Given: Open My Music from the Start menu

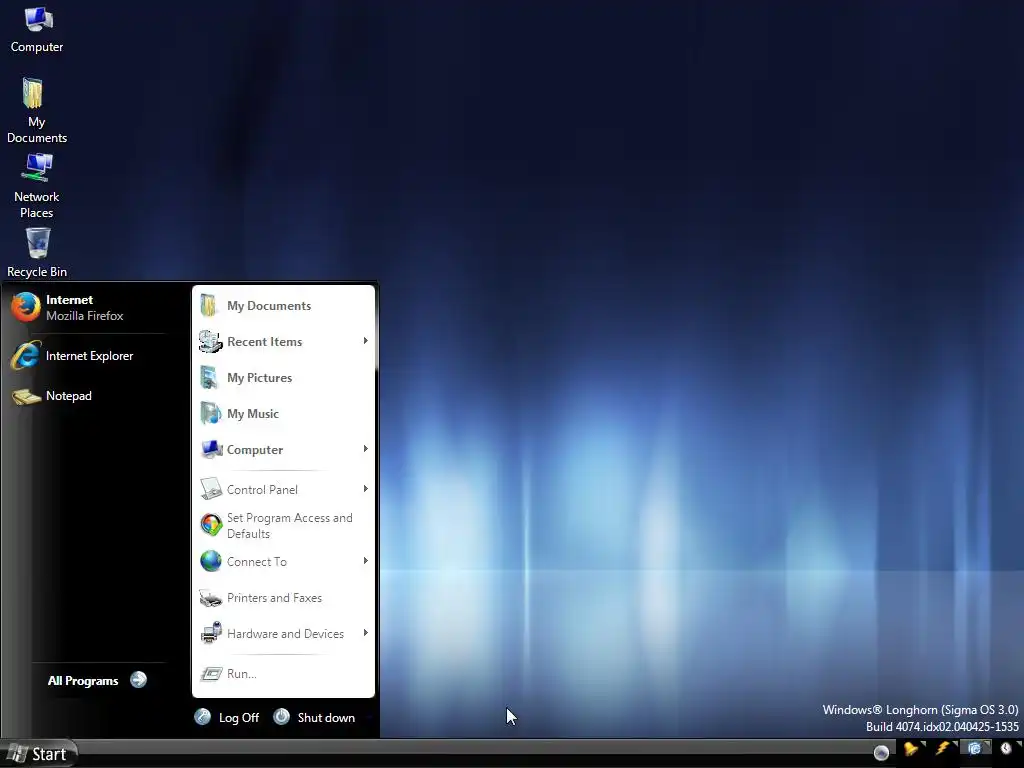Looking at the screenshot, I should point(283,413).
